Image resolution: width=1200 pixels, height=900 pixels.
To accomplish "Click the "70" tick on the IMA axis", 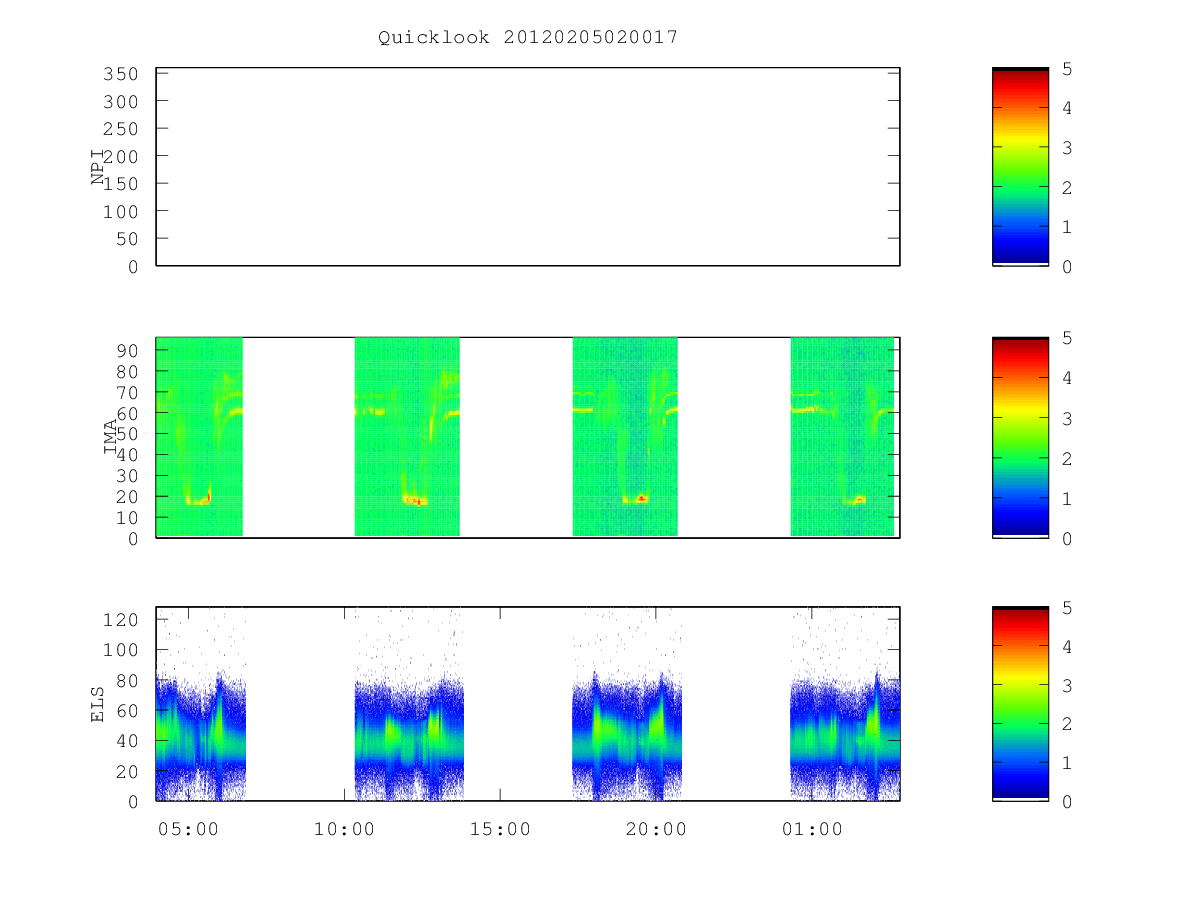I will click(126, 392).
